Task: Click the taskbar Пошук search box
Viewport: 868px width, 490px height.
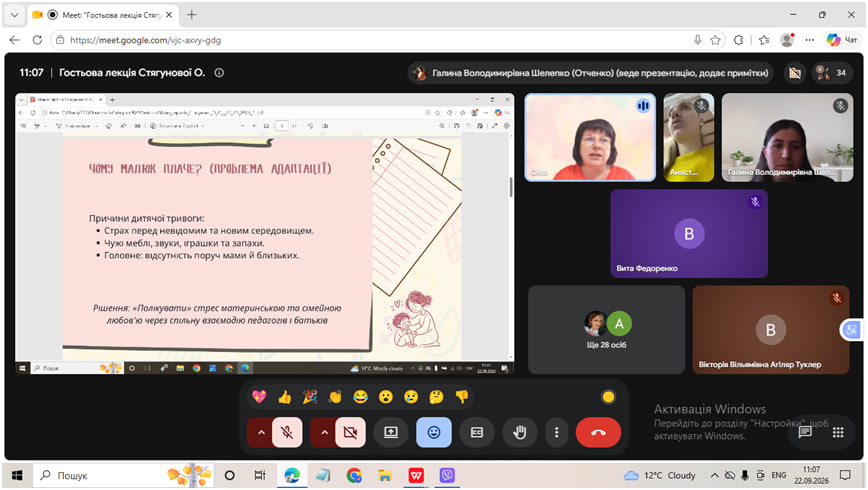Action: (123, 475)
